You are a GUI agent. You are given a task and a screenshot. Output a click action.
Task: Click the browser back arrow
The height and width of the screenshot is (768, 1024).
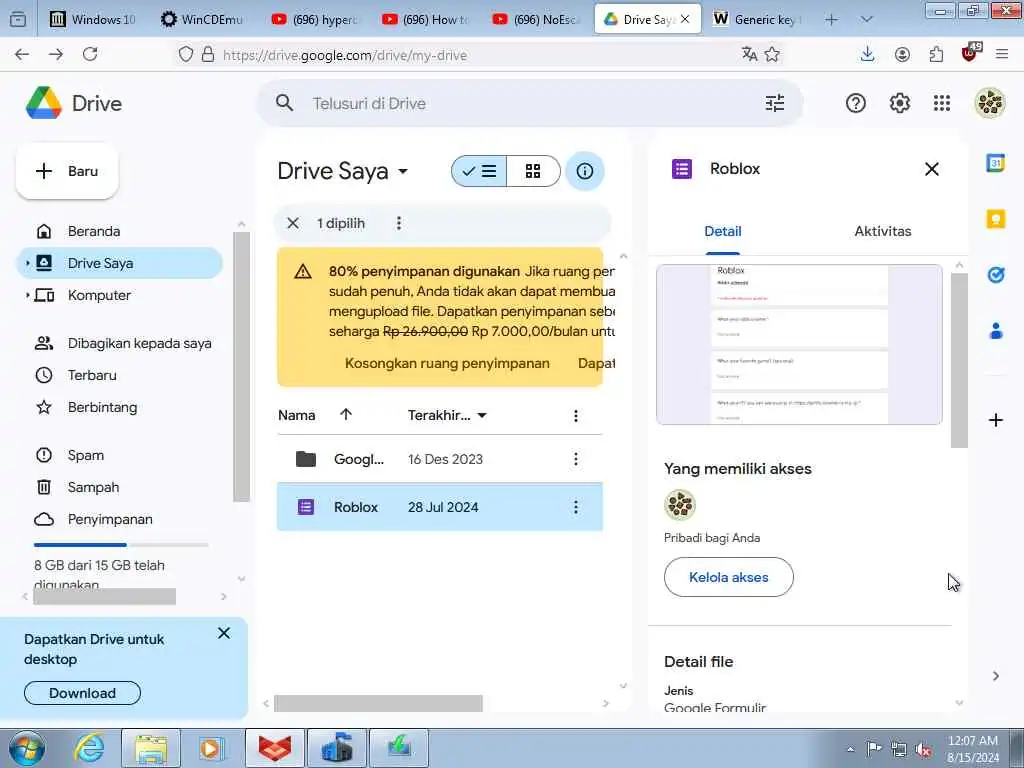tap(22, 55)
